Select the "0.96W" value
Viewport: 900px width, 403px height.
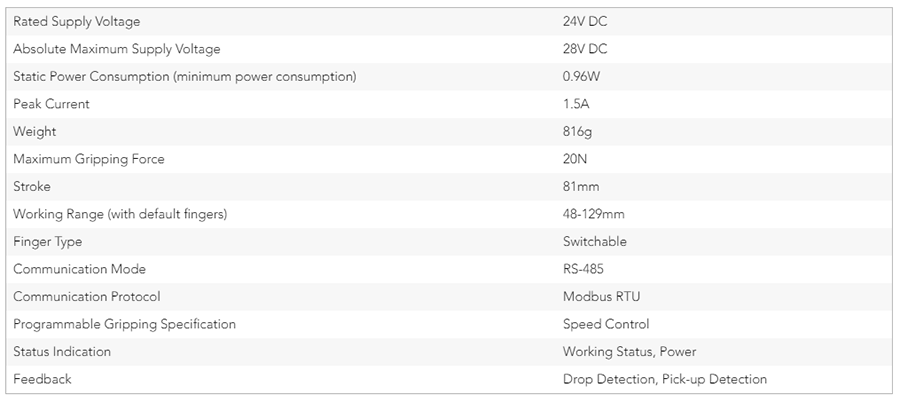pyautogui.click(x=582, y=77)
